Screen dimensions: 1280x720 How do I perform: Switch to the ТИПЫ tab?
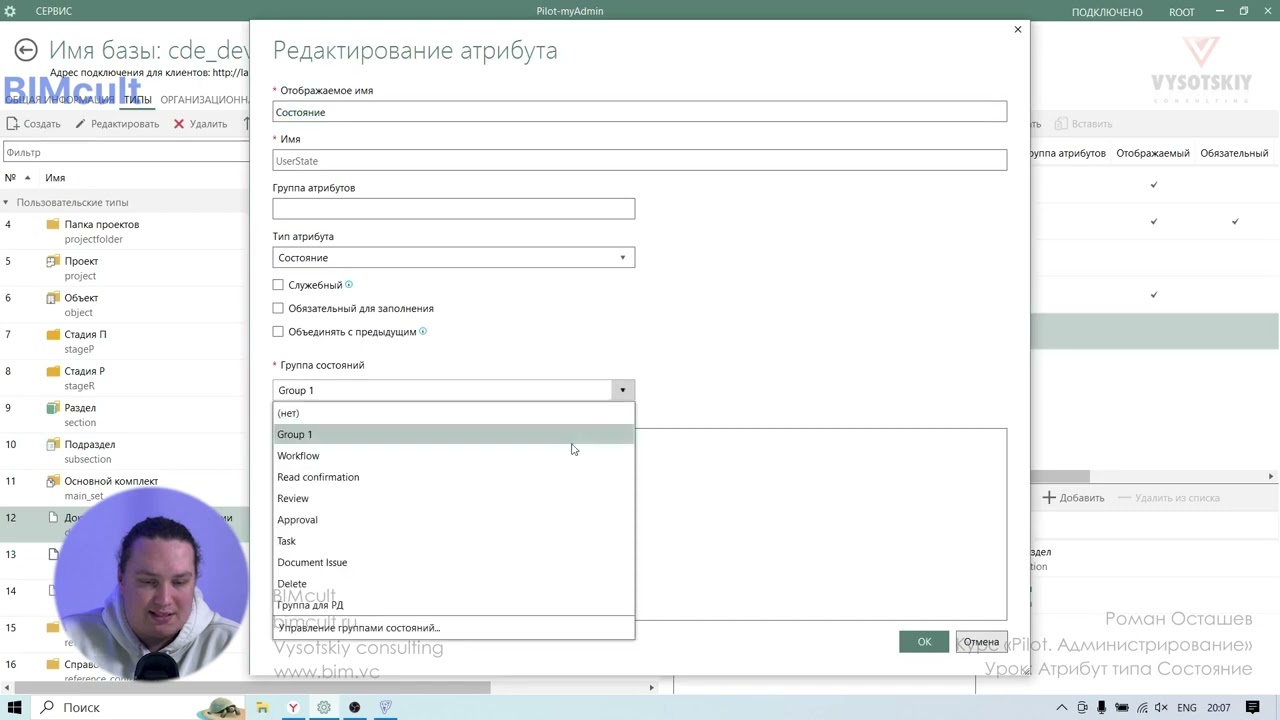[138, 100]
